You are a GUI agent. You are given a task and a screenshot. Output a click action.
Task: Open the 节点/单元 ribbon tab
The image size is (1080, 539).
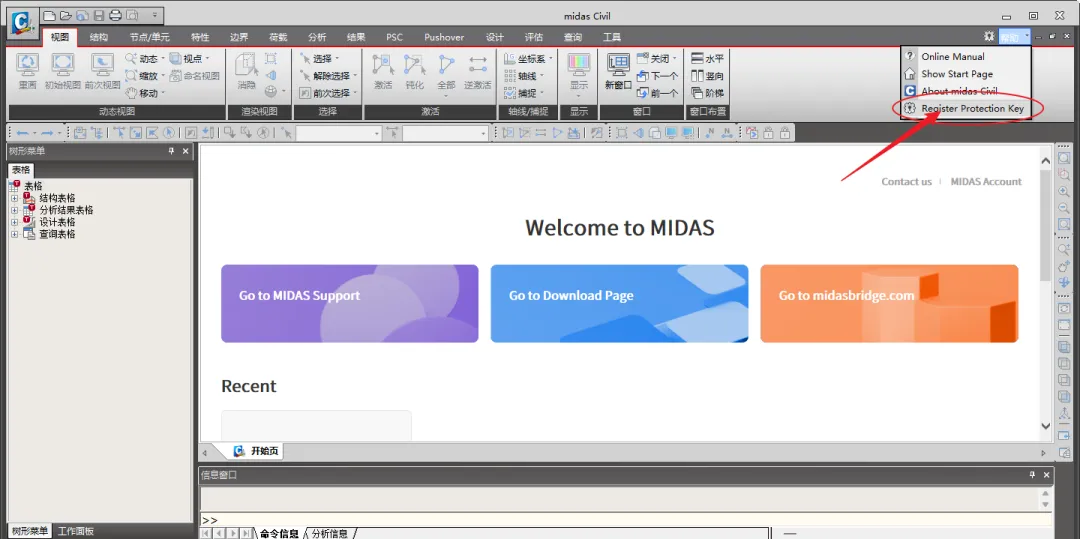click(x=149, y=37)
